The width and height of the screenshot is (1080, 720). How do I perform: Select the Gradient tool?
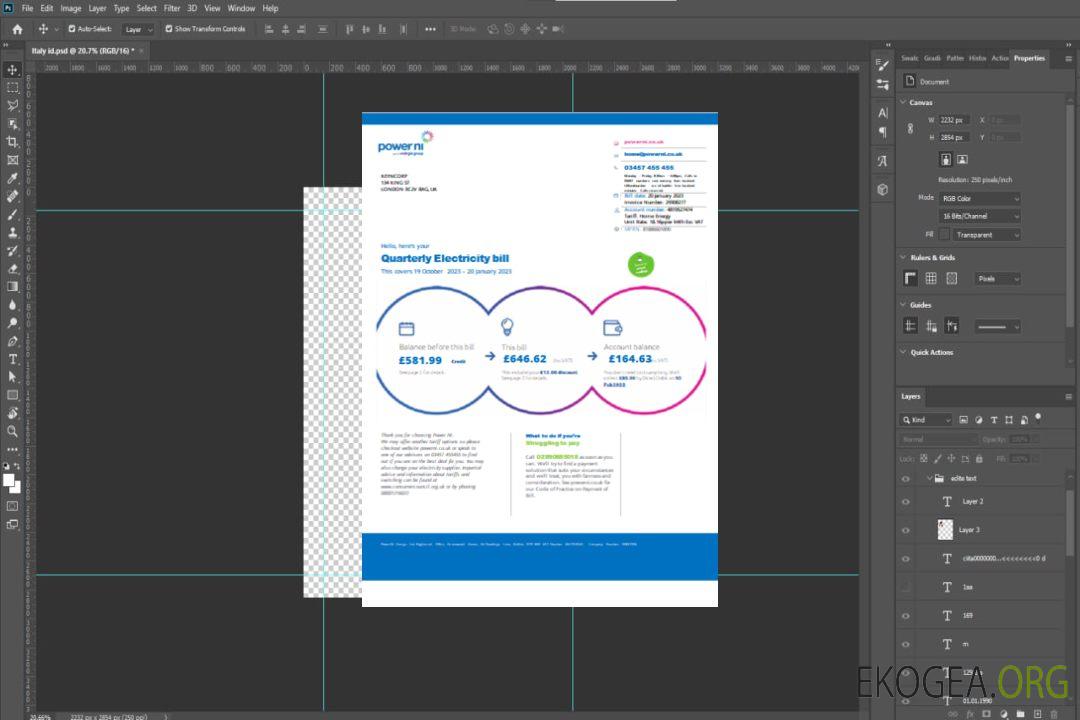13,287
